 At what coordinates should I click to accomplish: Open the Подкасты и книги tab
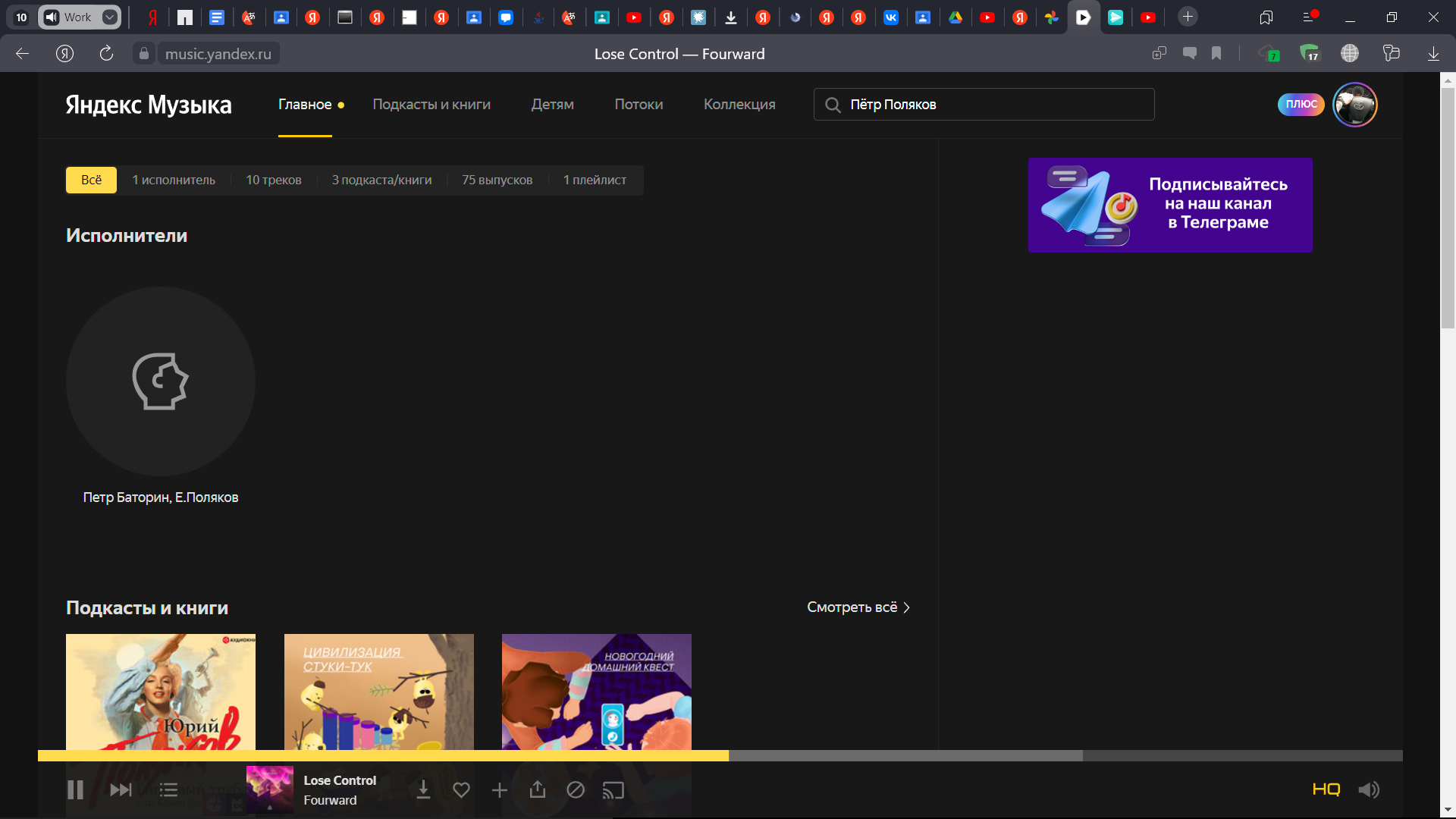(431, 105)
